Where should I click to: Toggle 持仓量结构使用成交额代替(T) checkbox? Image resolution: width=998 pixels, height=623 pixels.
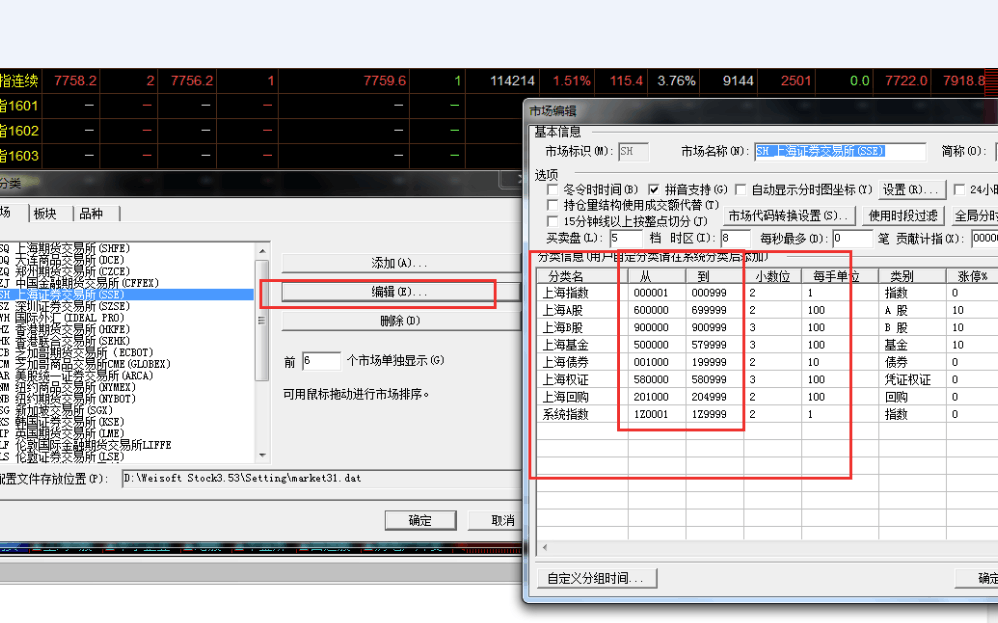coord(552,205)
